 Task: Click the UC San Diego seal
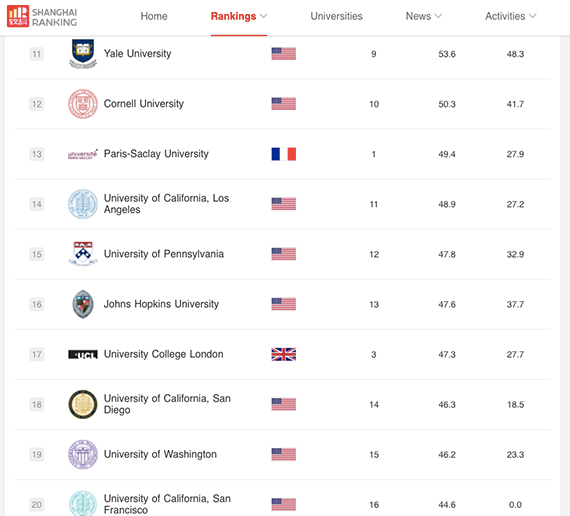(83, 404)
